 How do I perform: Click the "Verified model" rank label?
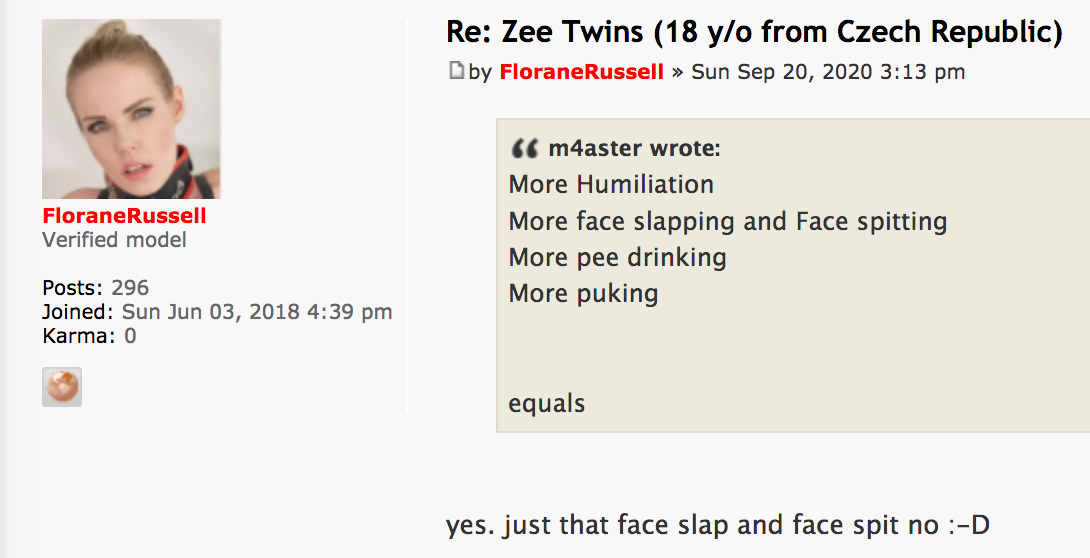114,240
